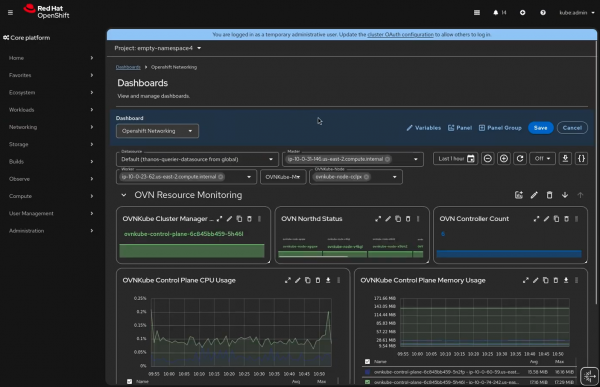Click the zoom out time range icon
Screen dimensions: 600x387
[x=488, y=158]
